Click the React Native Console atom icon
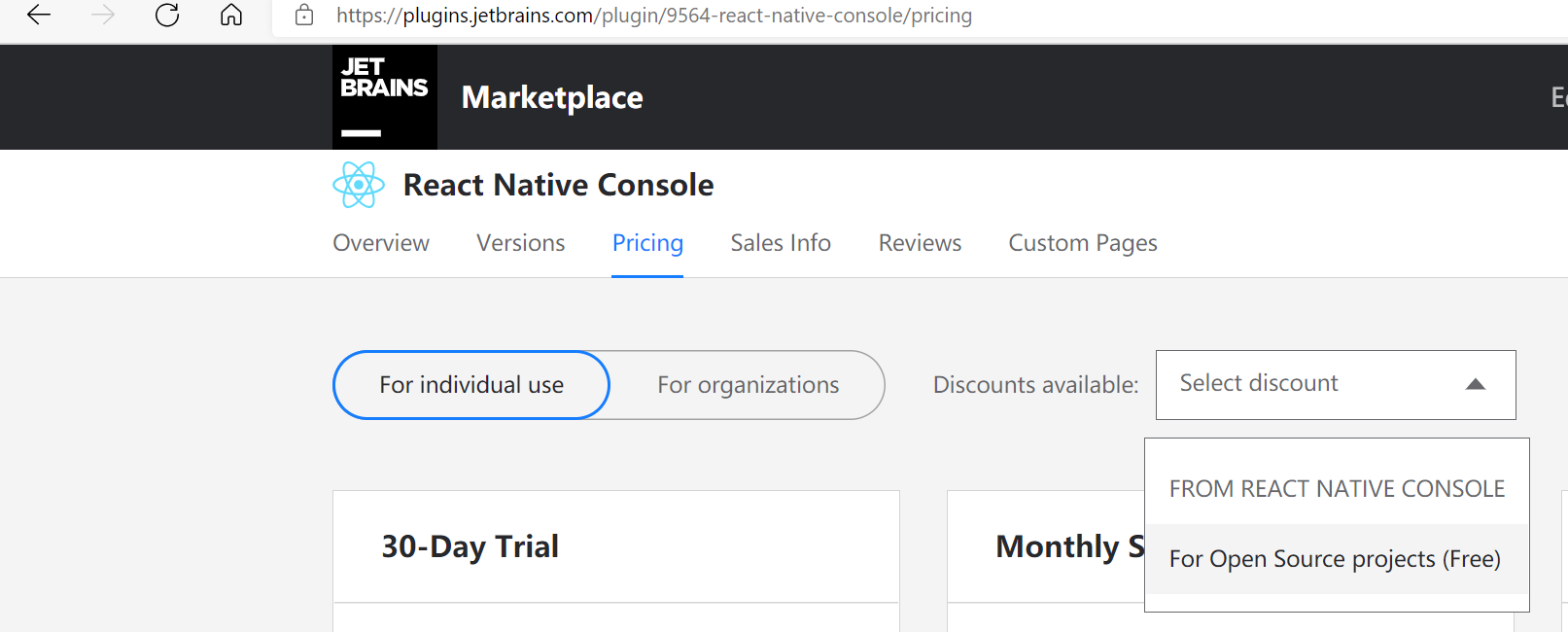This screenshot has height=632, width=1568. click(x=359, y=185)
